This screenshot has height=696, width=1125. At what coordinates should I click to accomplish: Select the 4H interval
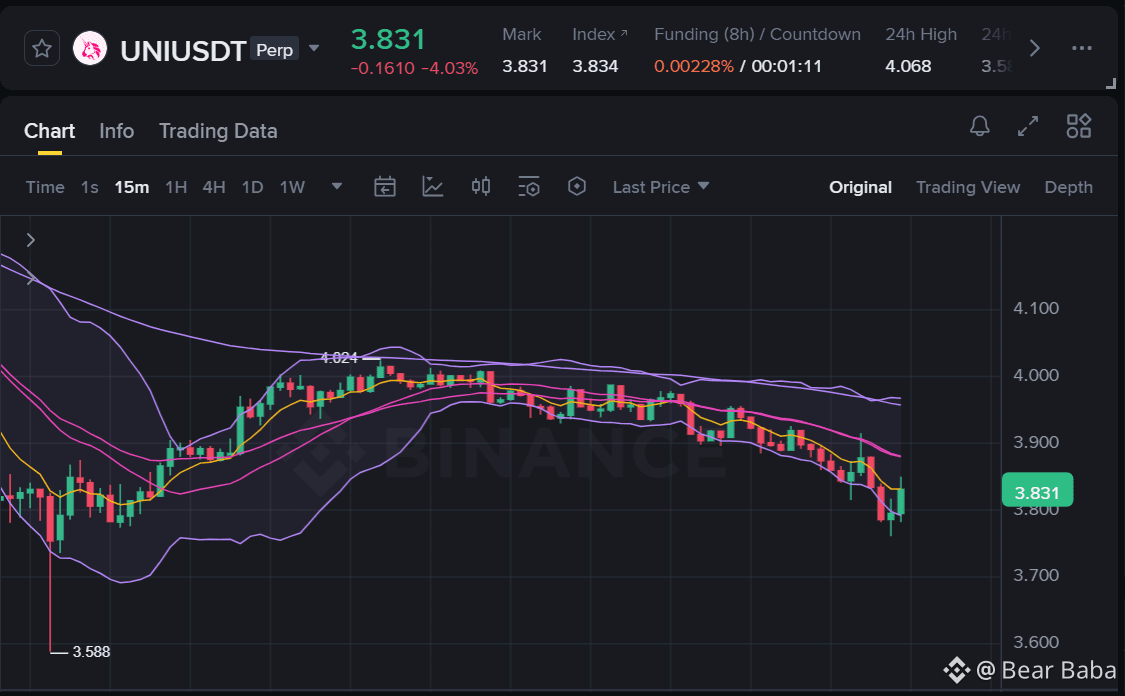[214, 187]
